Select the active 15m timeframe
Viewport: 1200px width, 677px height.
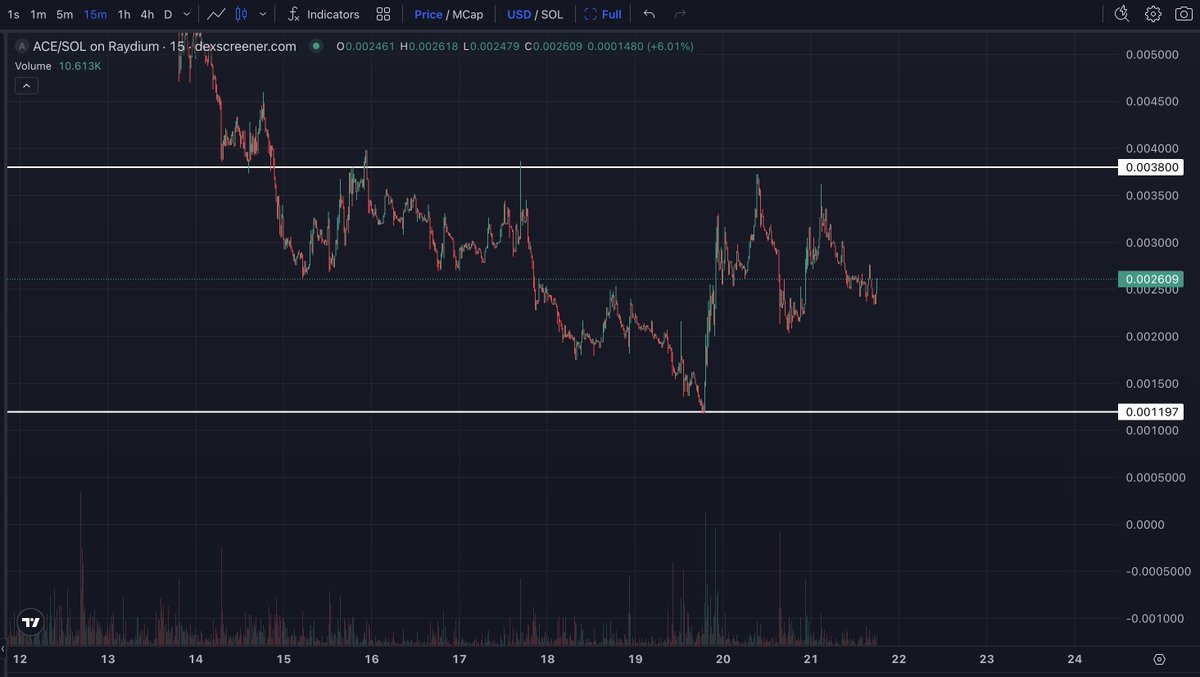coord(95,14)
